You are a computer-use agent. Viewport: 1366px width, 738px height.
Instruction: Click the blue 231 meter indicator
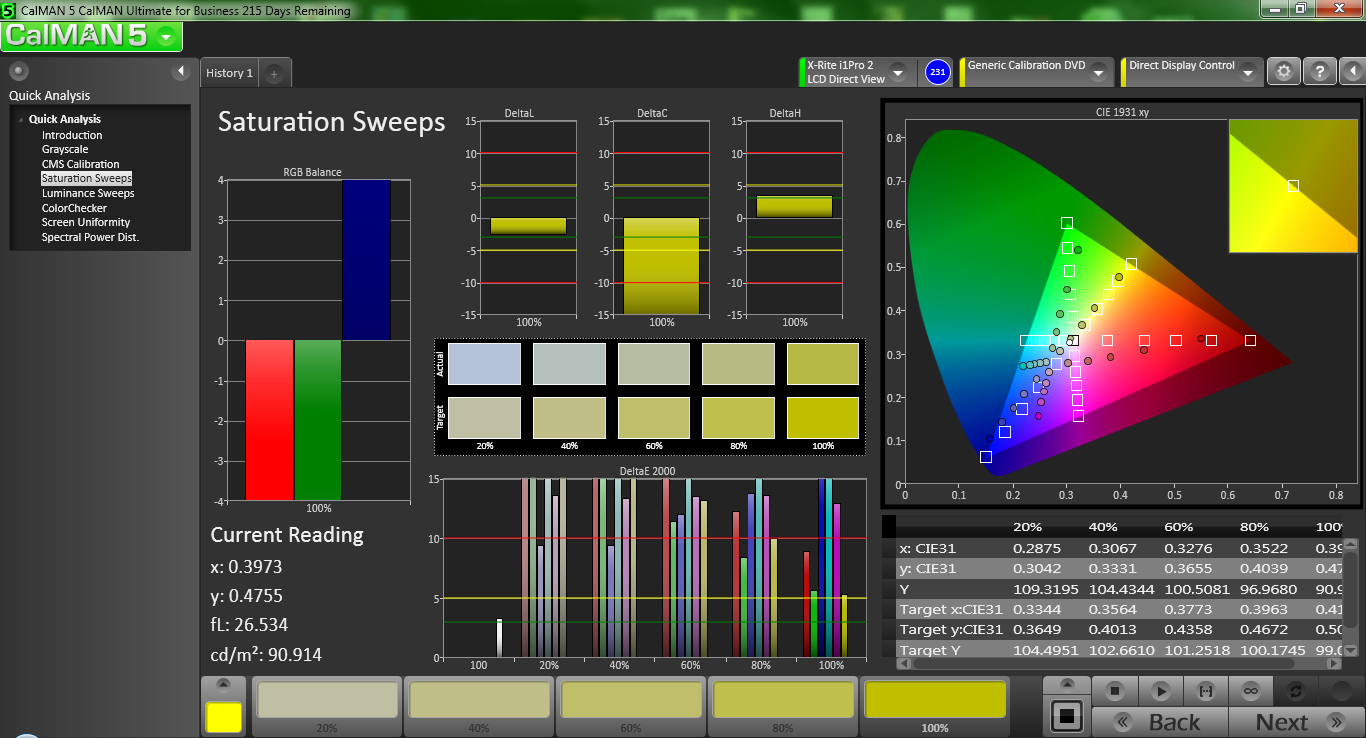click(937, 72)
